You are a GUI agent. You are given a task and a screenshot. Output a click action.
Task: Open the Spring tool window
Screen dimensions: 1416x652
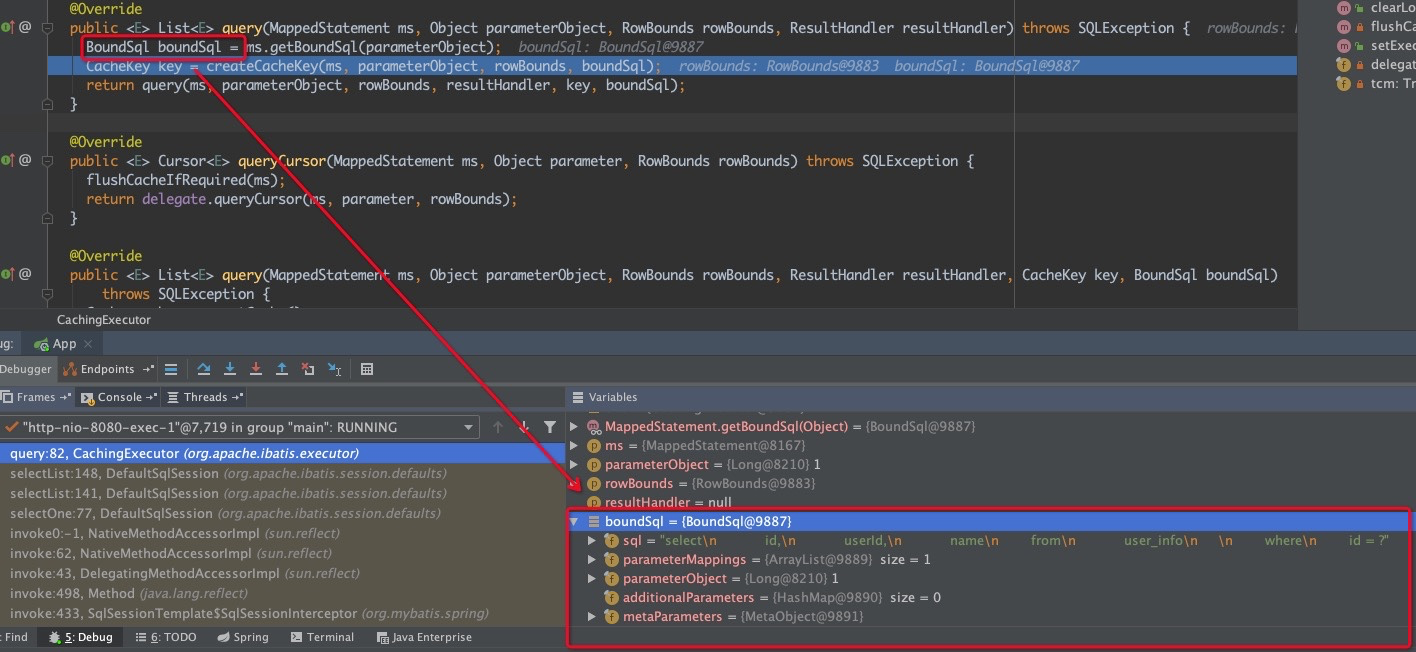point(242,637)
